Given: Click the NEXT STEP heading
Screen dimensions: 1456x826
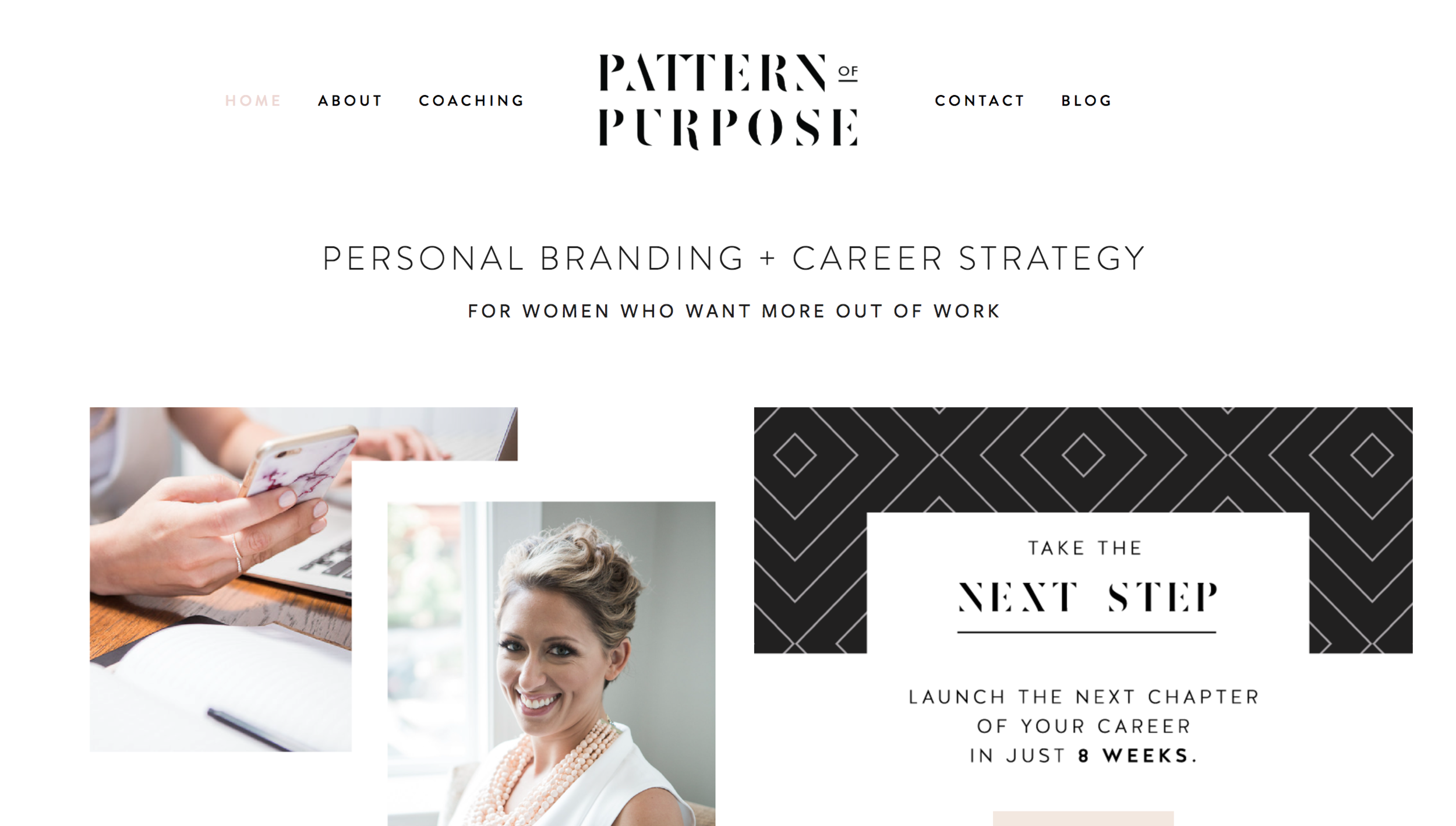Looking at the screenshot, I should 1087,597.
